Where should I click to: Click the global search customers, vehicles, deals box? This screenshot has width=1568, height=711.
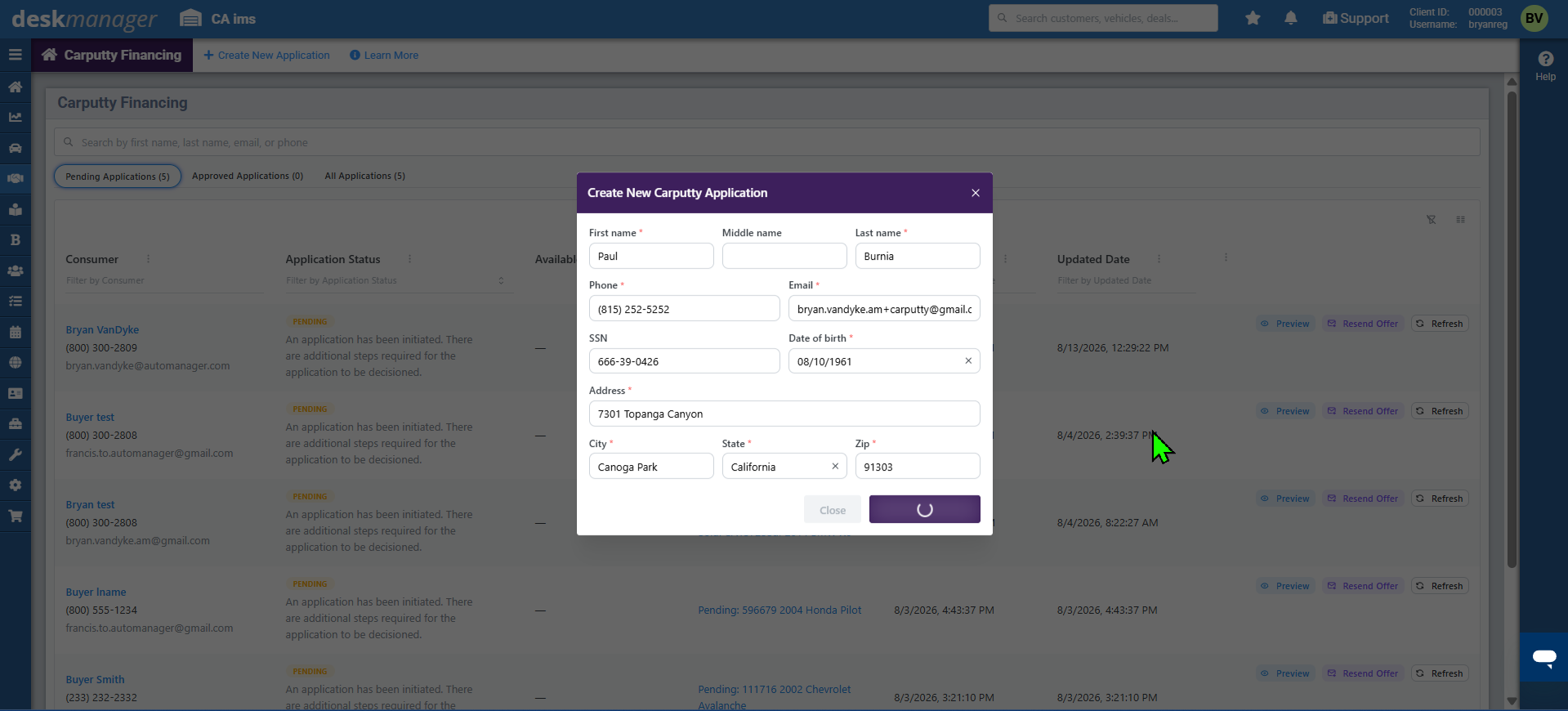pos(1103,18)
